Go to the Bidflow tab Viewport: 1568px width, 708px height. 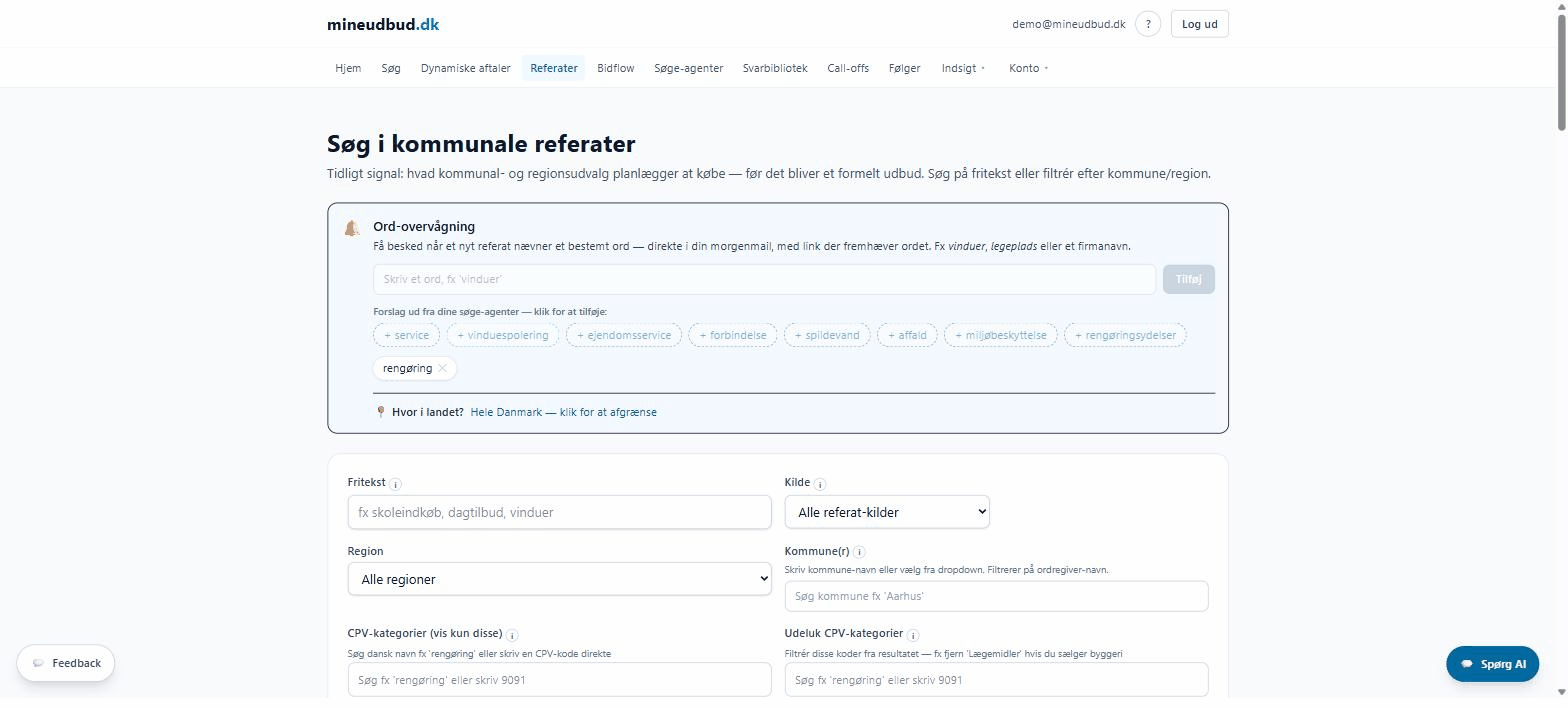point(616,68)
